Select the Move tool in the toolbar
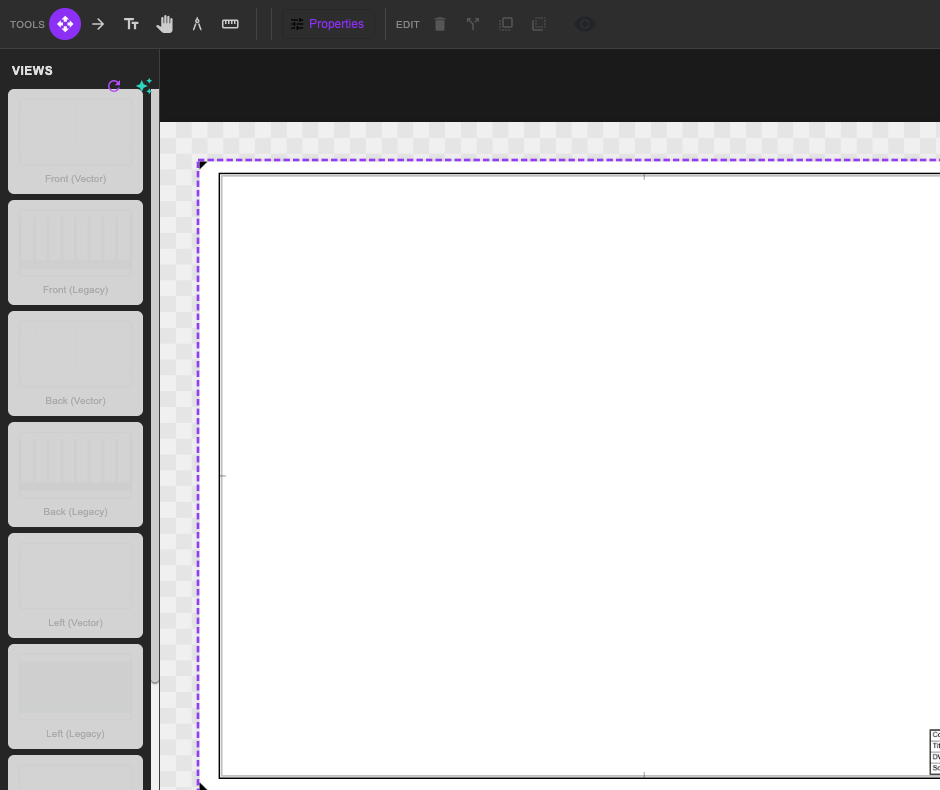Image resolution: width=940 pixels, height=790 pixels. click(x=64, y=23)
